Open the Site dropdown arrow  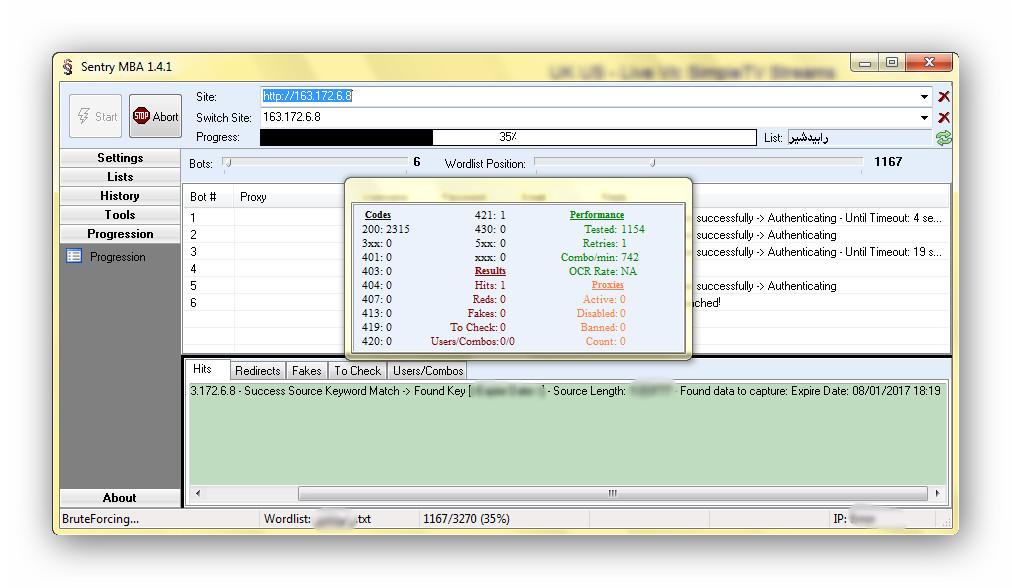[x=924, y=97]
